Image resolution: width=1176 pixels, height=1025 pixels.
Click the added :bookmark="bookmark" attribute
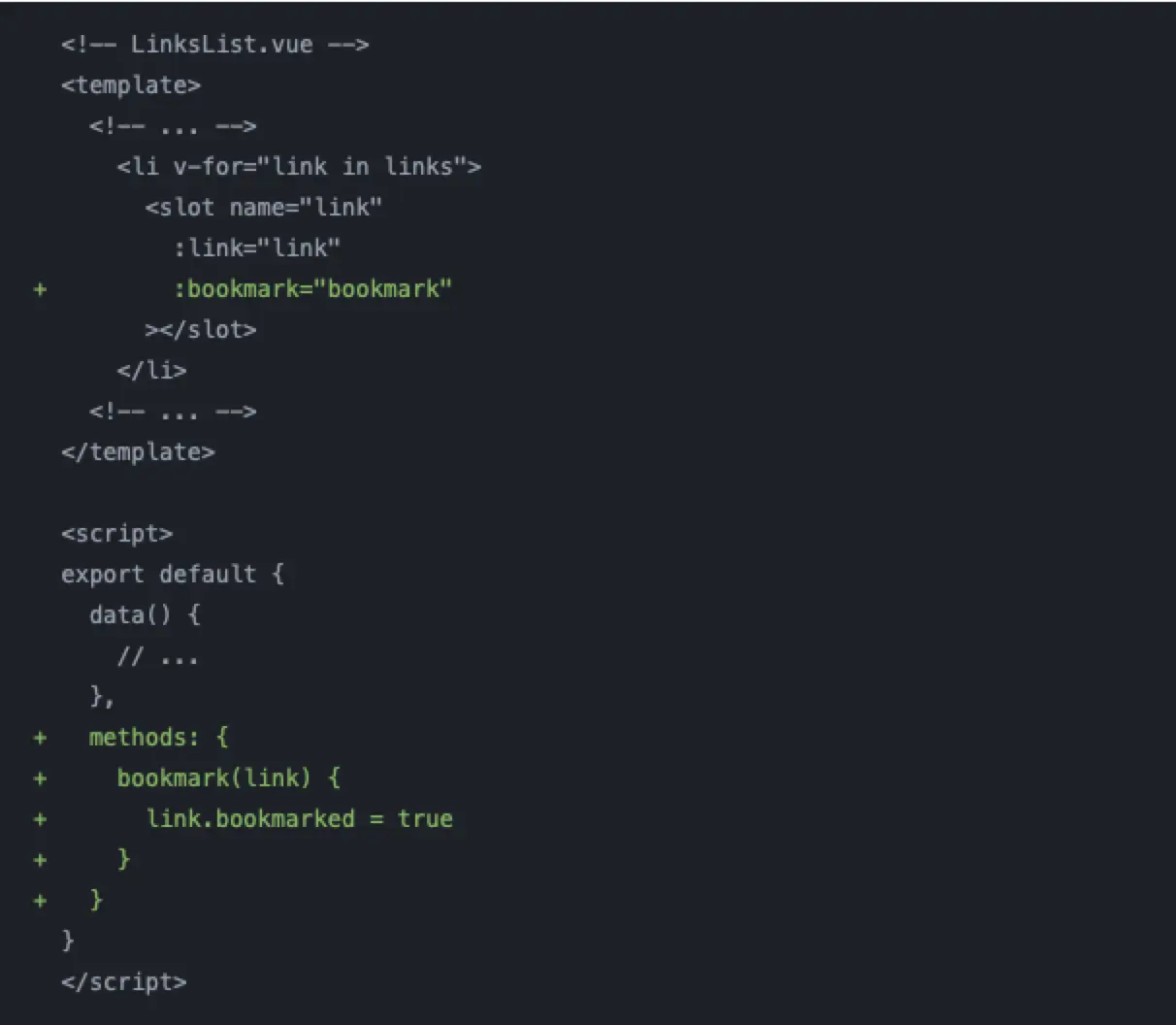pos(312,289)
